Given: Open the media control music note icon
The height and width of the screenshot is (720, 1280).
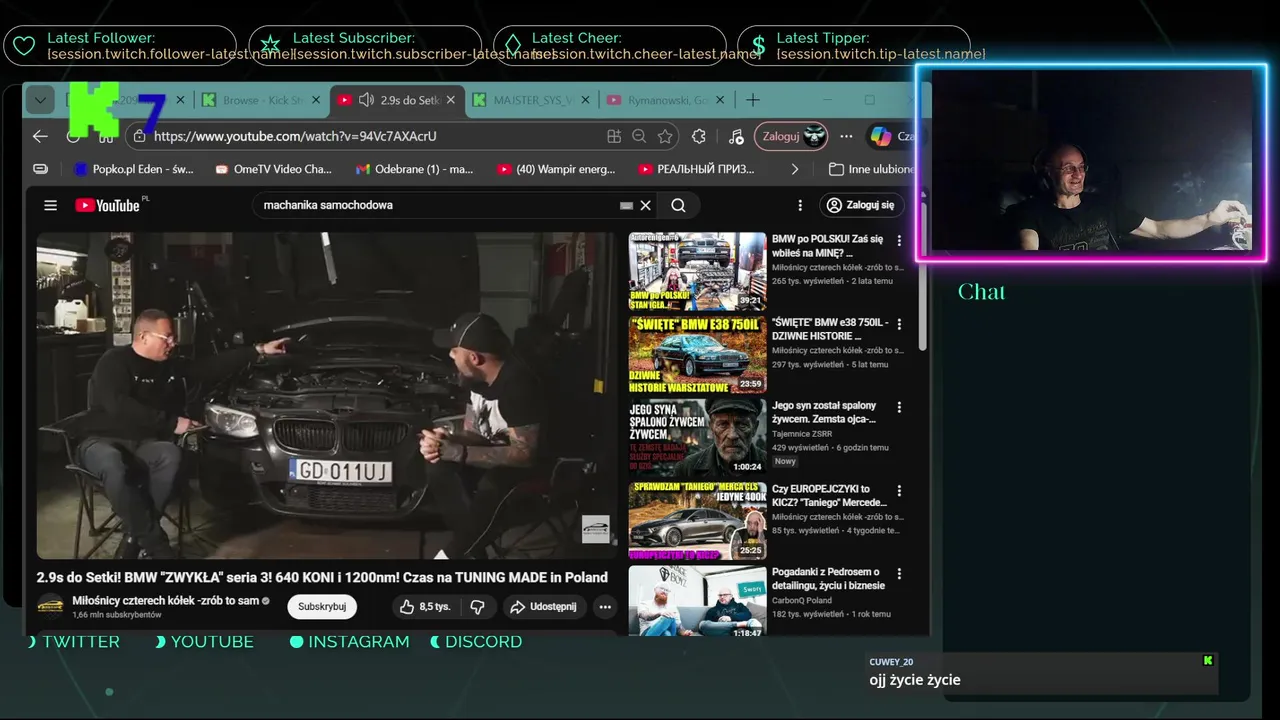Looking at the screenshot, I should pyautogui.click(x=735, y=136).
